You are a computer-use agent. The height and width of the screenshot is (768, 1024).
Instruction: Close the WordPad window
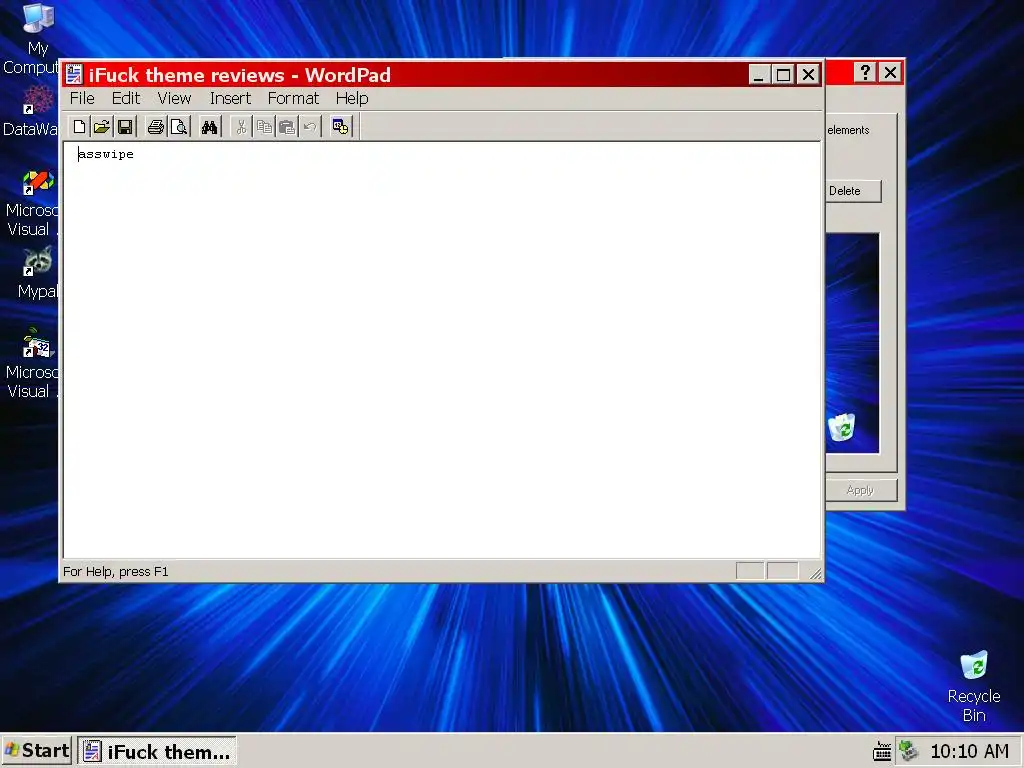click(808, 74)
